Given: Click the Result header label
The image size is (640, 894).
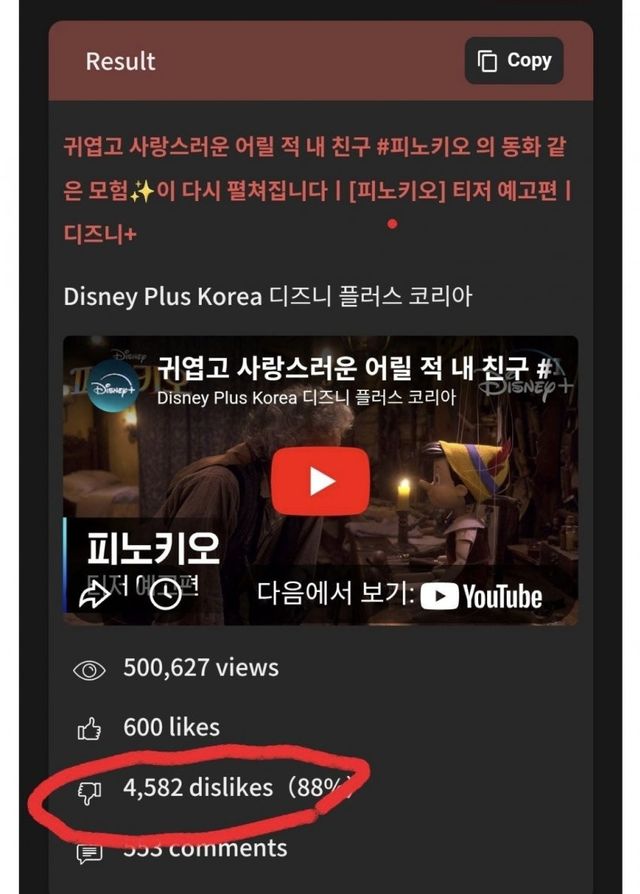Looking at the screenshot, I should pos(120,62).
